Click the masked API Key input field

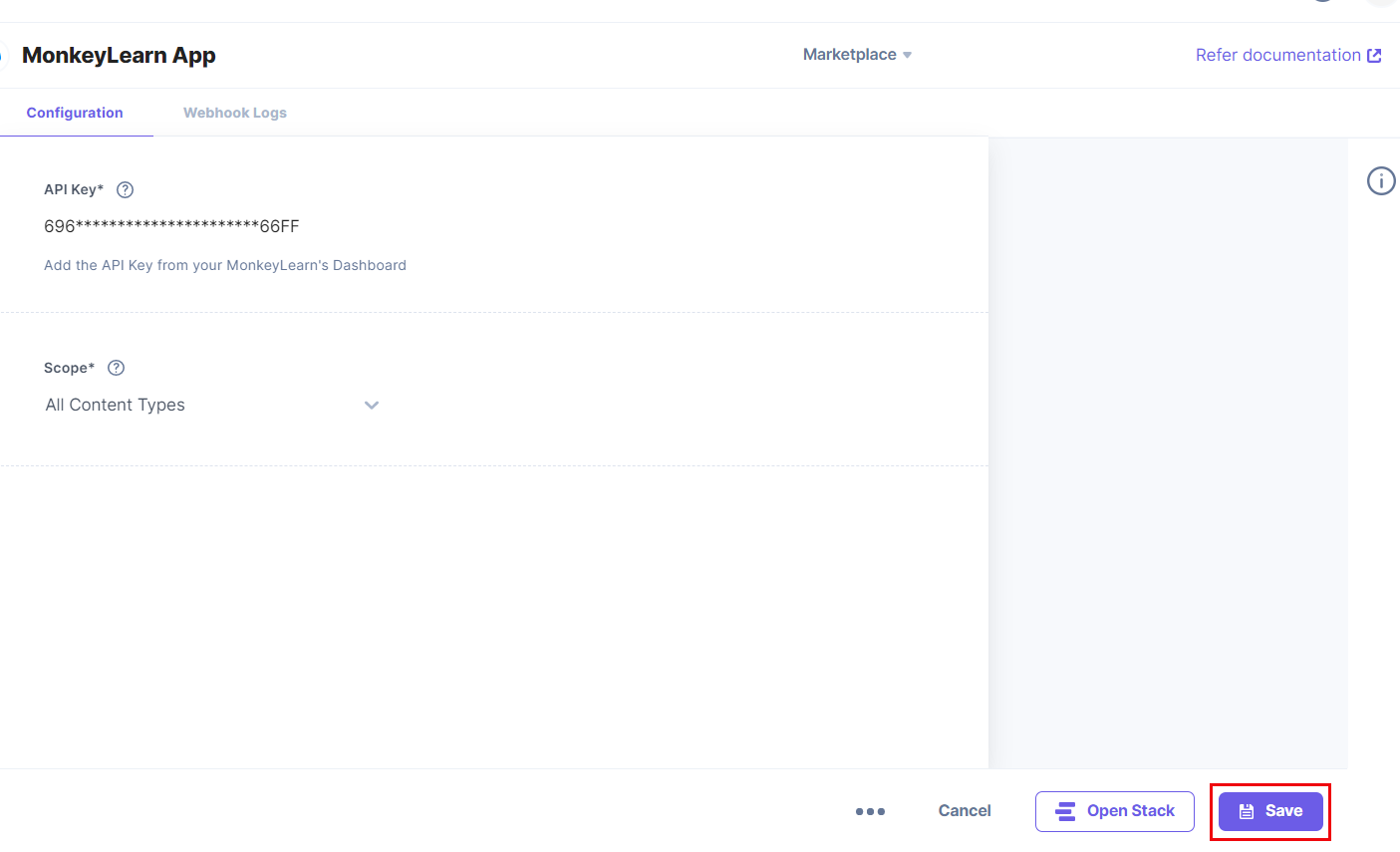click(171, 226)
